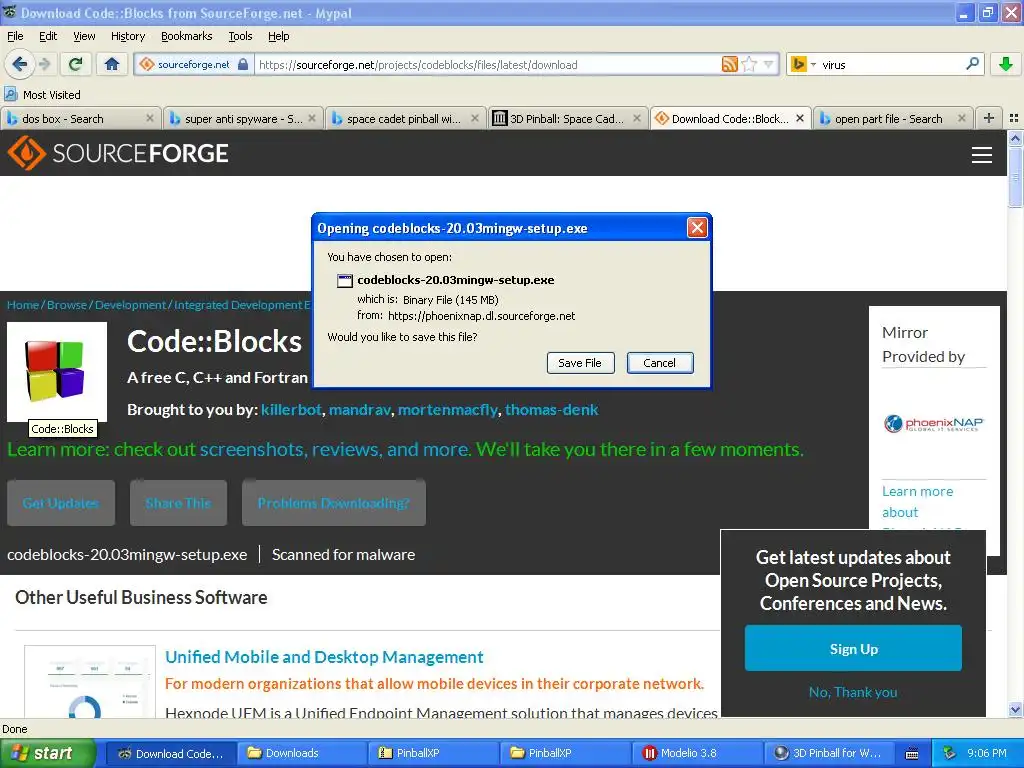Image resolution: width=1024 pixels, height=768 pixels.
Task: Click the Home breadcrumb link
Action: [23, 305]
